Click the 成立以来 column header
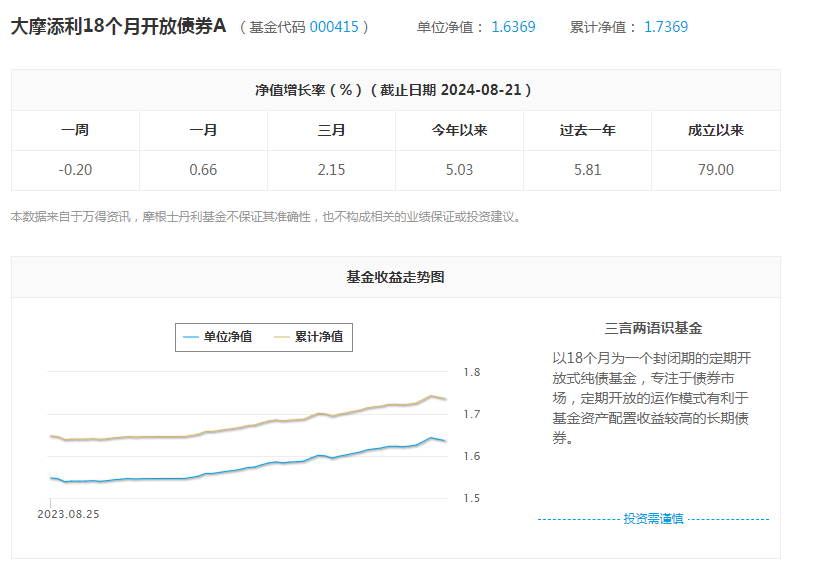The height and width of the screenshot is (563, 820). click(715, 130)
